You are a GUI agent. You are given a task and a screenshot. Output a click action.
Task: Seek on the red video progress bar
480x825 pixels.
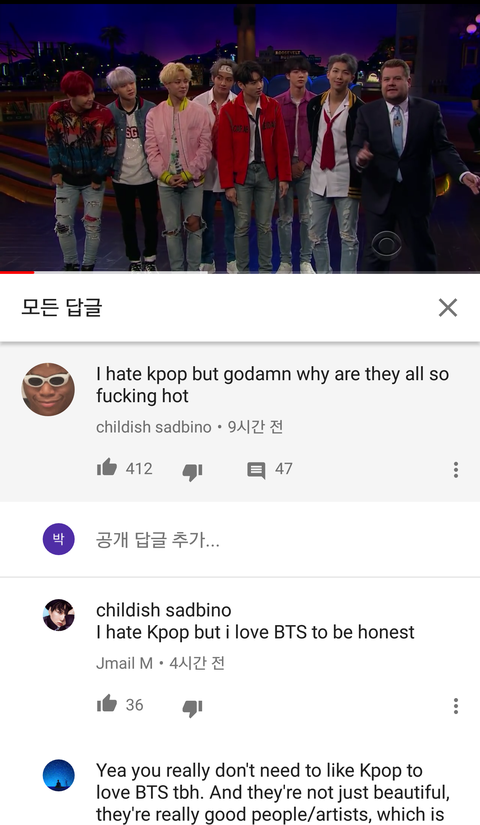(x=240, y=272)
